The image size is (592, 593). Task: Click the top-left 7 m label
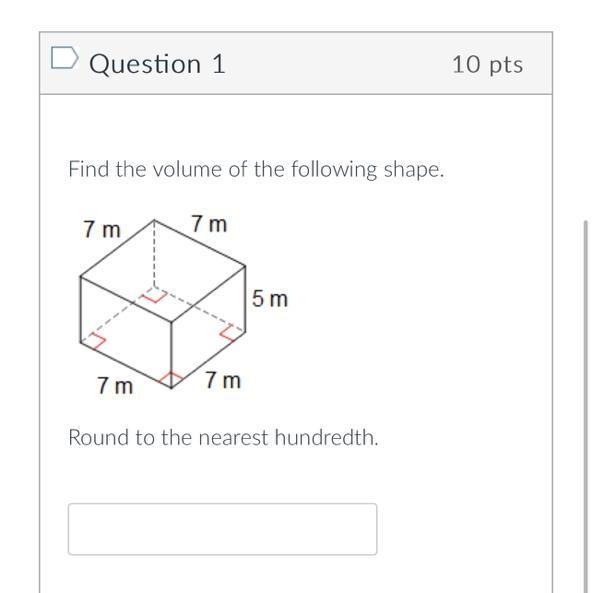click(x=102, y=229)
